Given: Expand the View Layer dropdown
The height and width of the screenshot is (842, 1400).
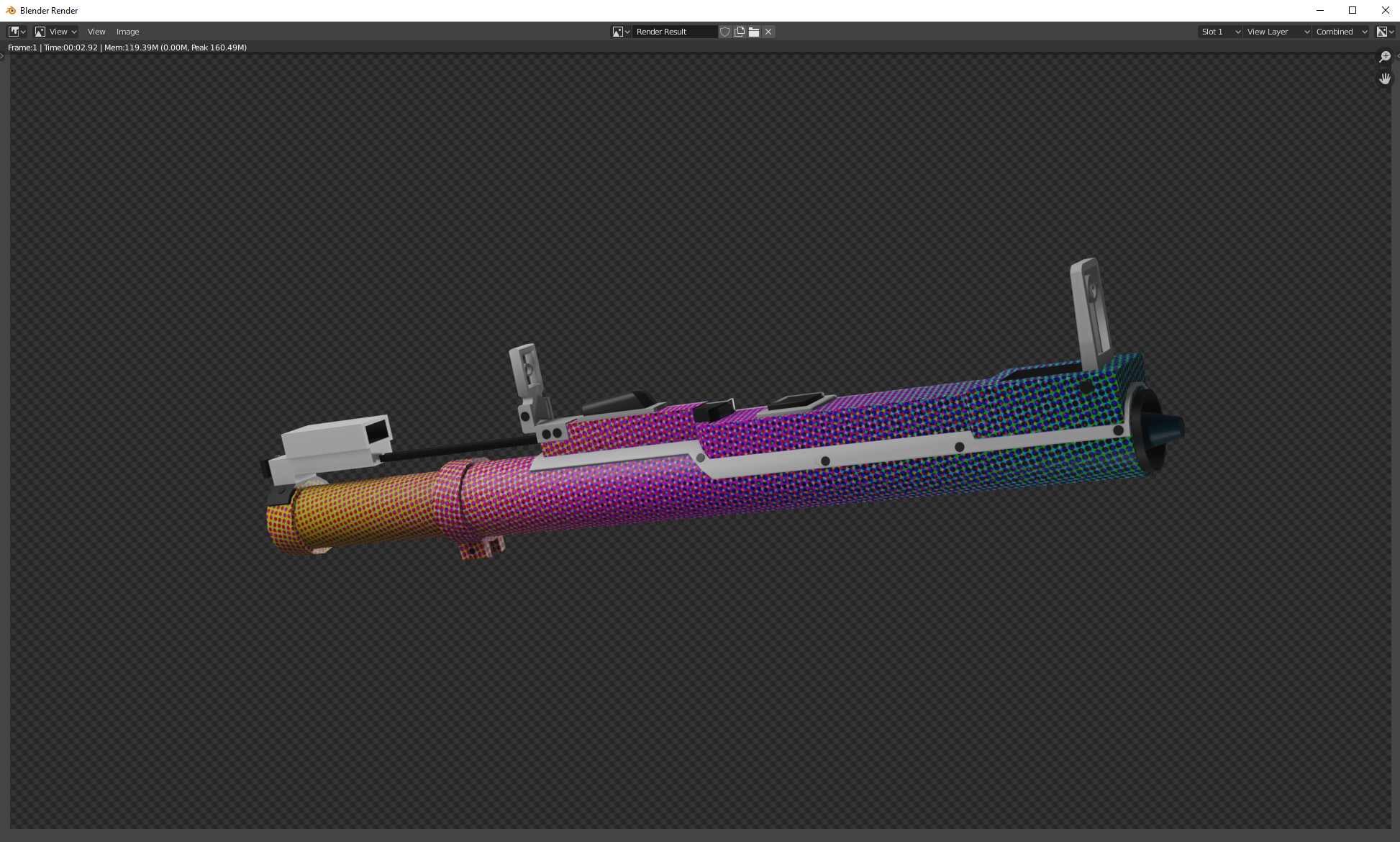Looking at the screenshot, I should point(1278,32).
